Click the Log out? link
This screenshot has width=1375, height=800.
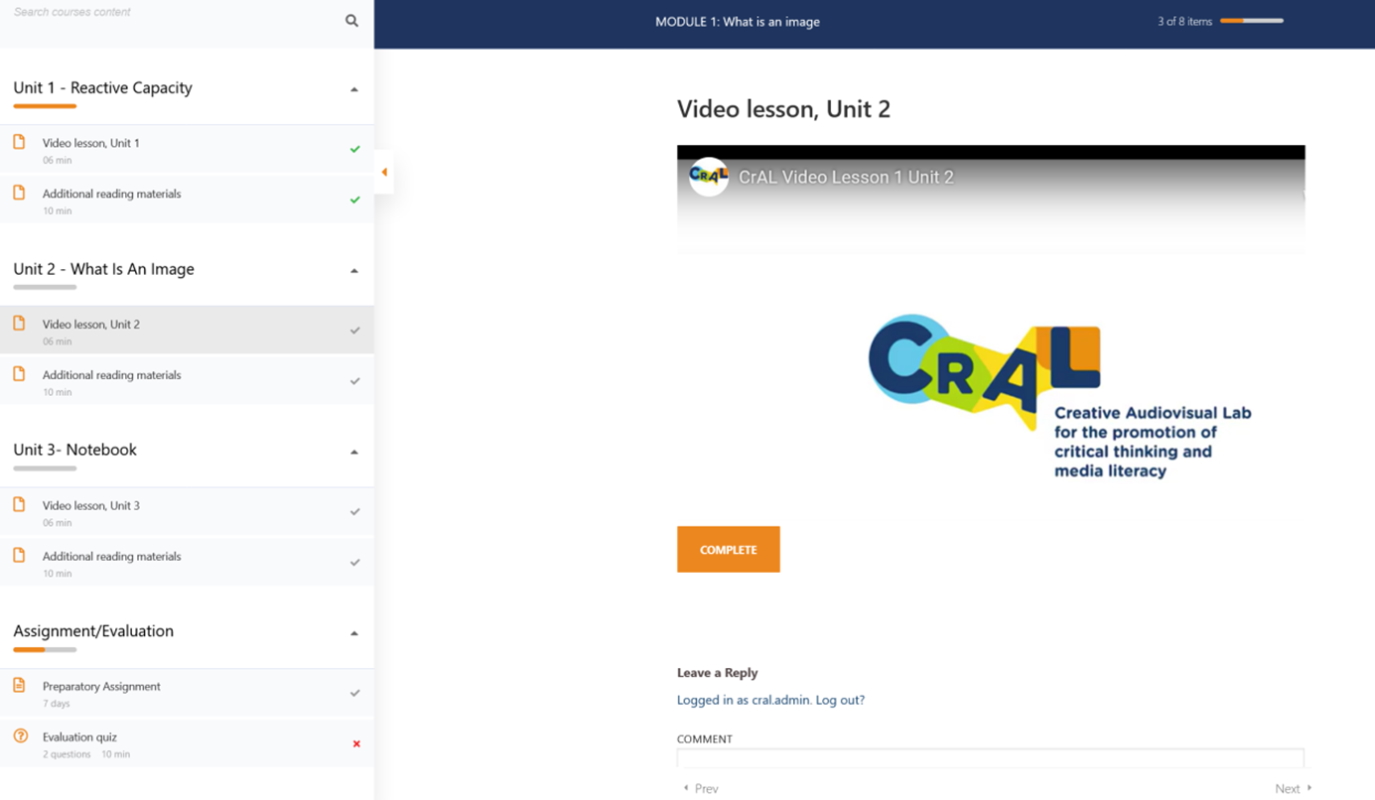[x=840, y=700]
